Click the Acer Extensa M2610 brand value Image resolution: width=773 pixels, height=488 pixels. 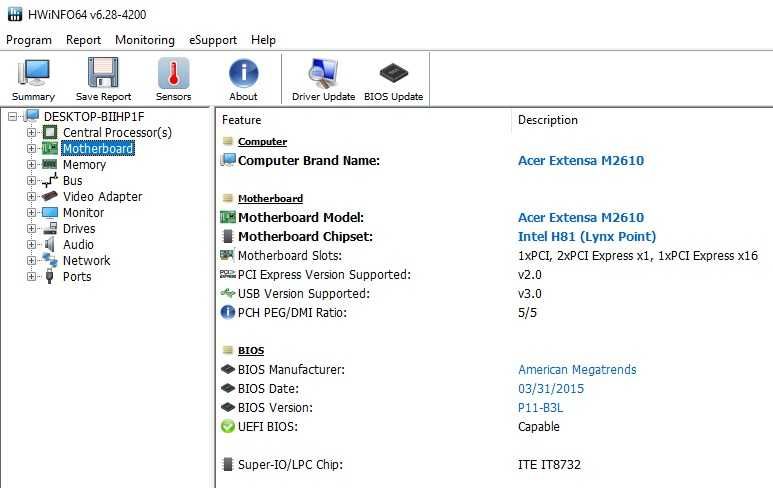point(581,160)
